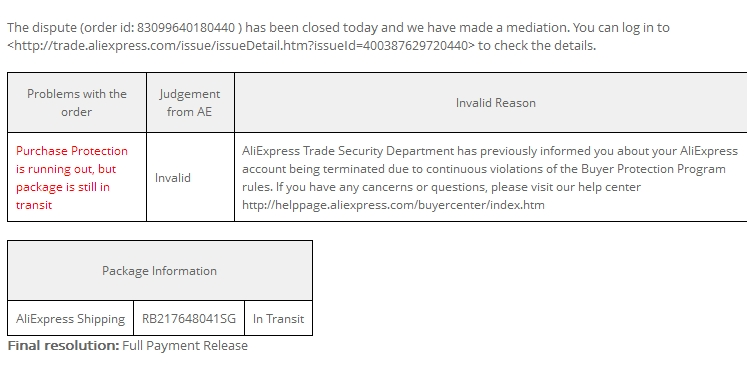Click the 'AliExpress Shipping' cell
Viewport: 747px width, 369px height.
(x=71, y=319)
